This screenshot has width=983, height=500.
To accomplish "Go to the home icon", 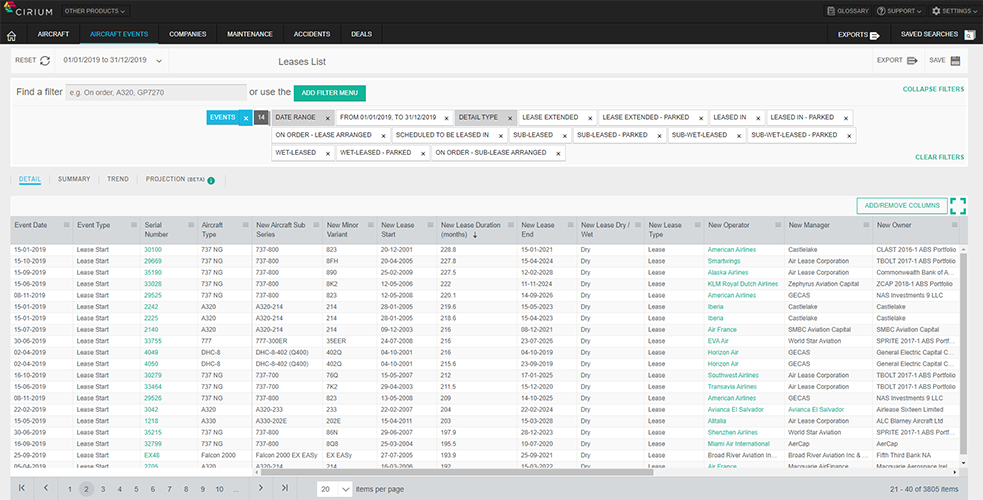I will click(x=11, y=35).
